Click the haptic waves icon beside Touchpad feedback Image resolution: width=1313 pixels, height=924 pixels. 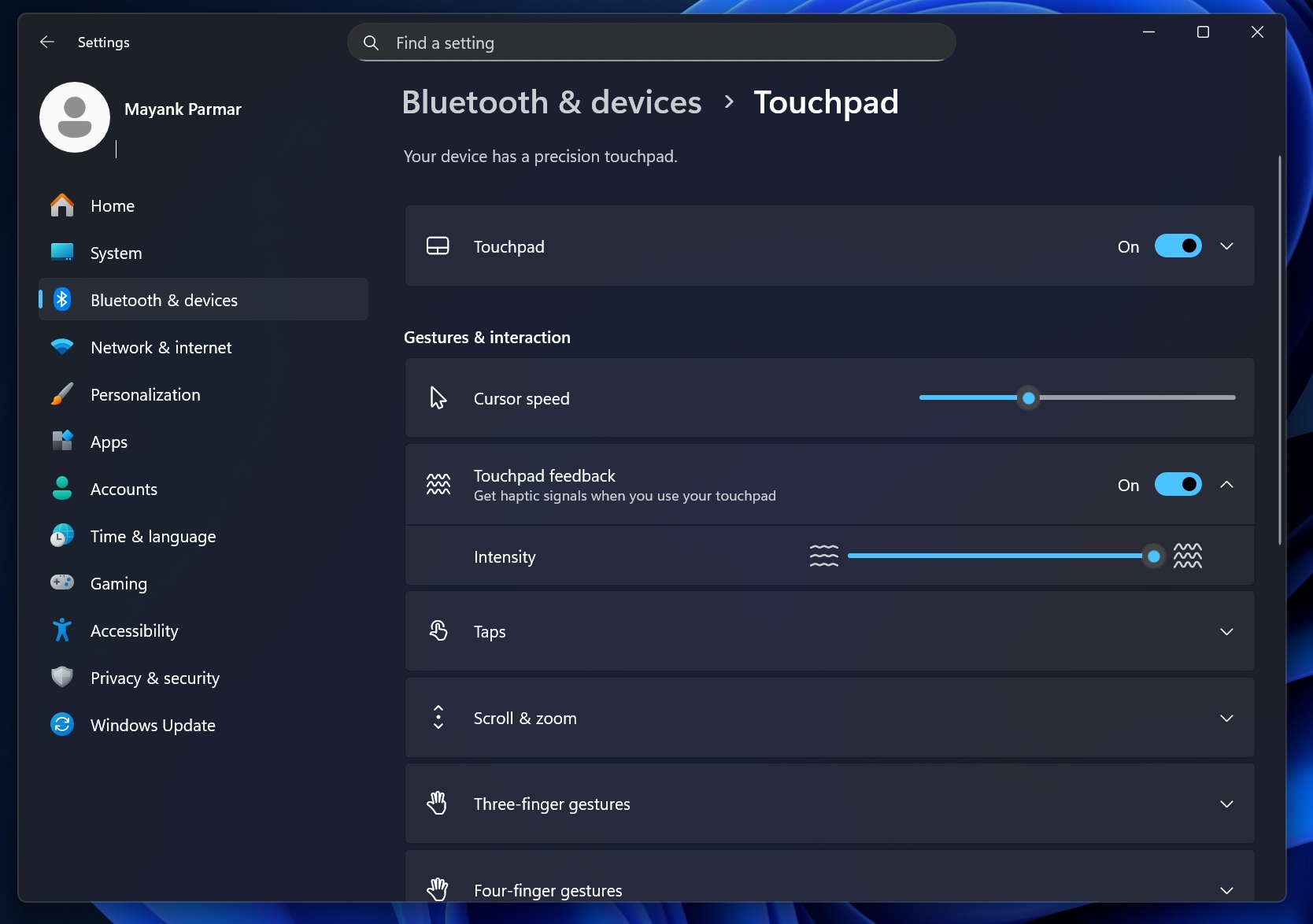(438, 484)
